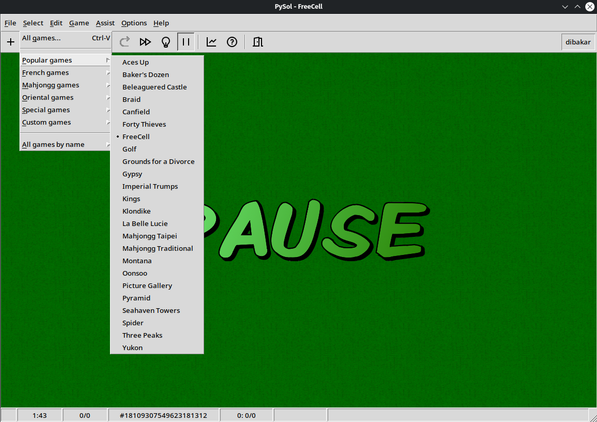Select Kings game
Image resolution: width=597 pixels, height=422 pixels.
pyautogui.click(x=157, y=199)
